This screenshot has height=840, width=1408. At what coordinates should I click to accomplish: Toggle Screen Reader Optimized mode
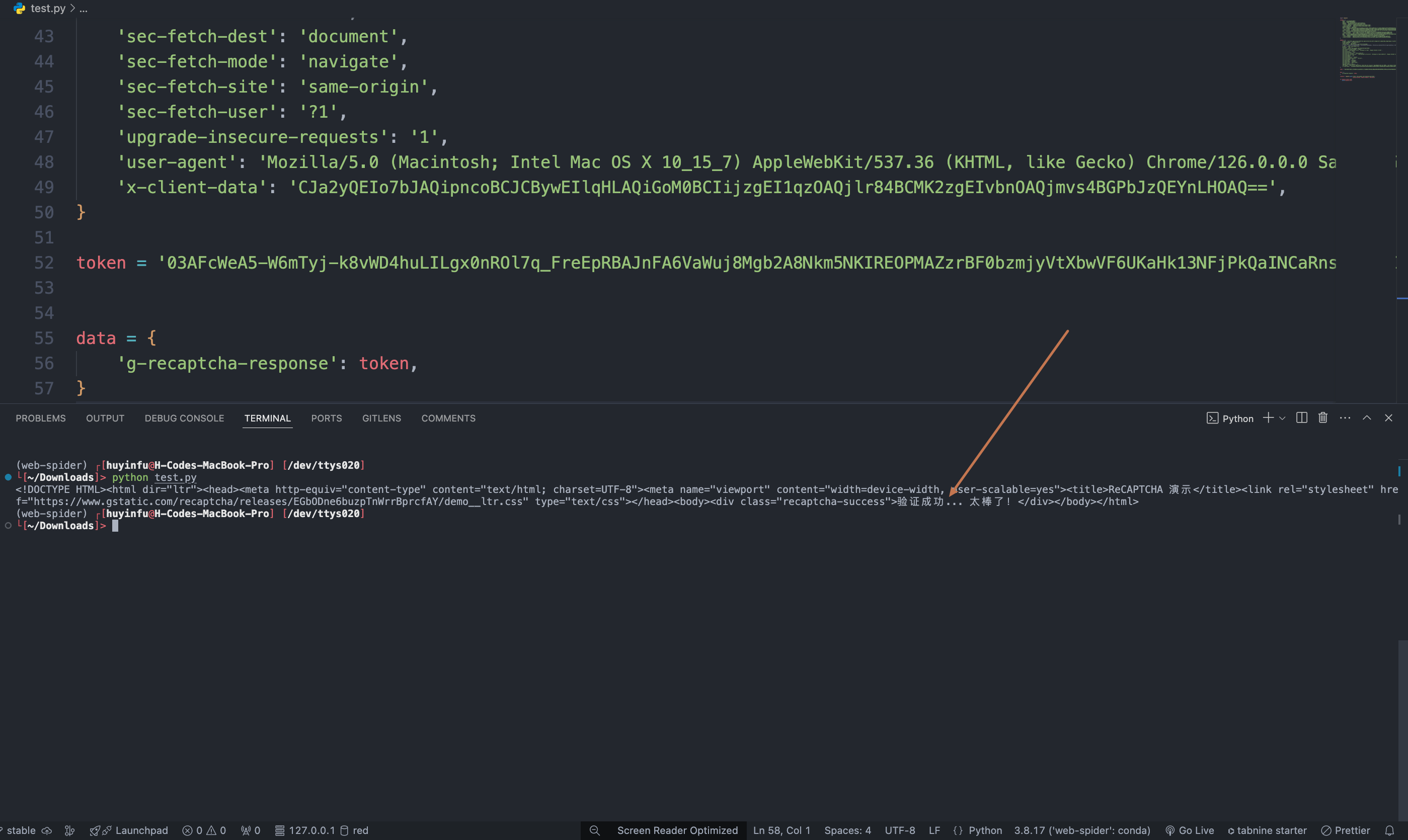coord(677,830)
